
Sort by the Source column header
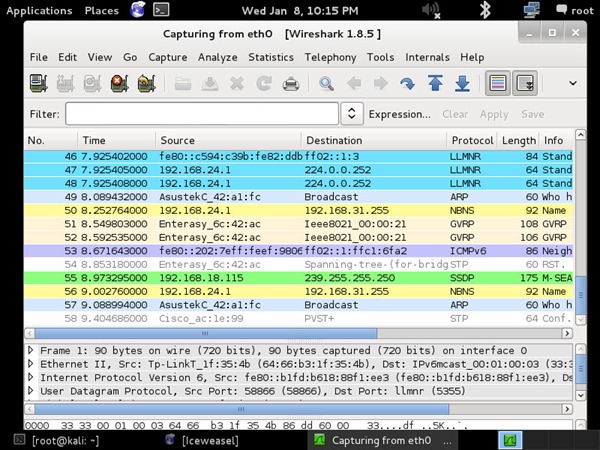(x=228, y=140)
